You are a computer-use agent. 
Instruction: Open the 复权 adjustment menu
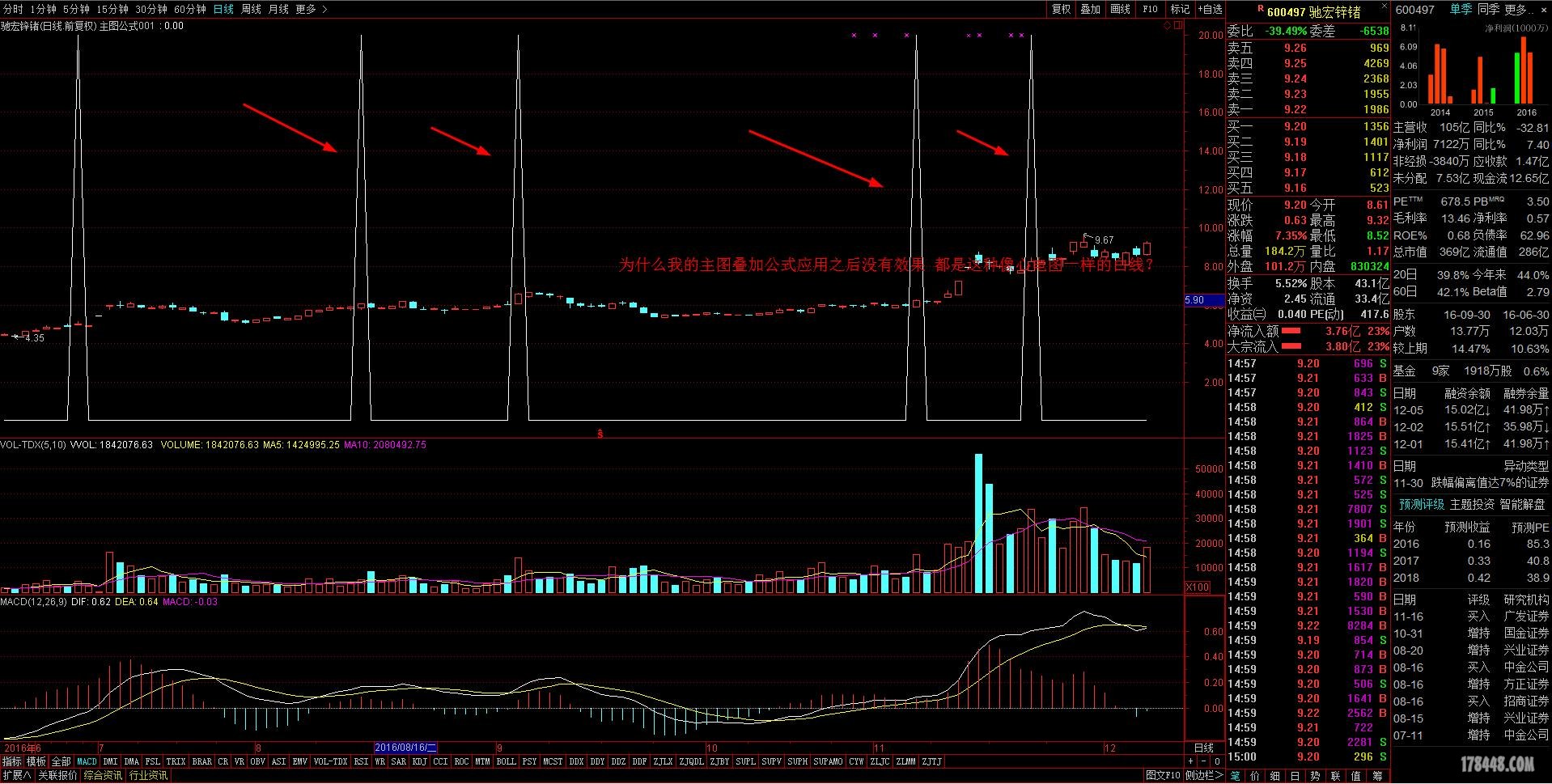[1061, 9]
